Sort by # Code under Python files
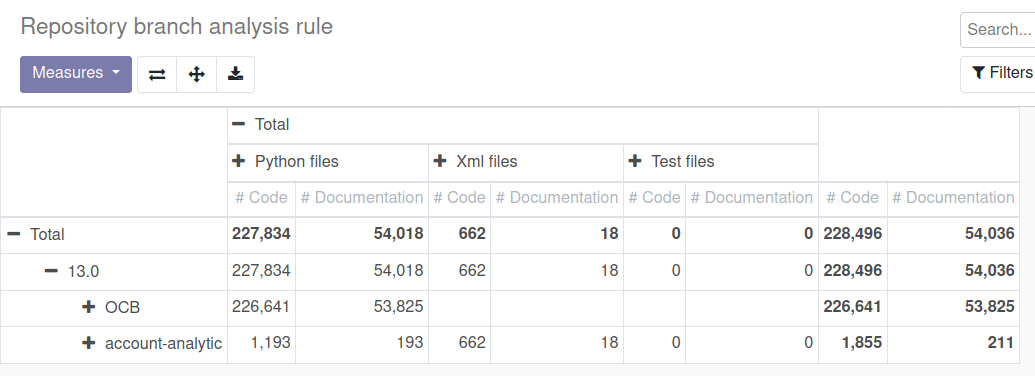Viewport: 1035px width, 376px height. coord(261,199)
